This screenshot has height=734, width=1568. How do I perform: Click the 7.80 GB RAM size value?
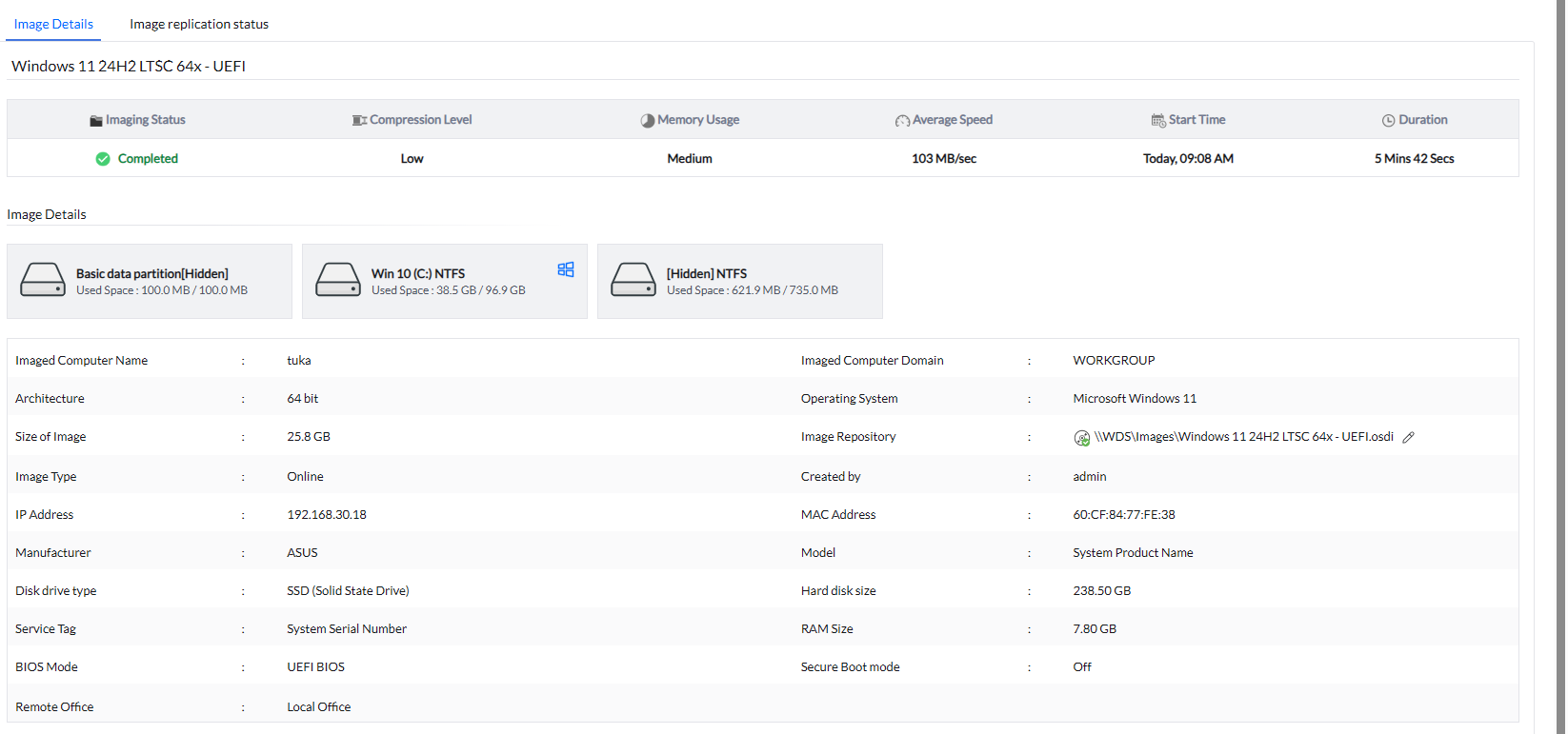(x=1095, y=629)
